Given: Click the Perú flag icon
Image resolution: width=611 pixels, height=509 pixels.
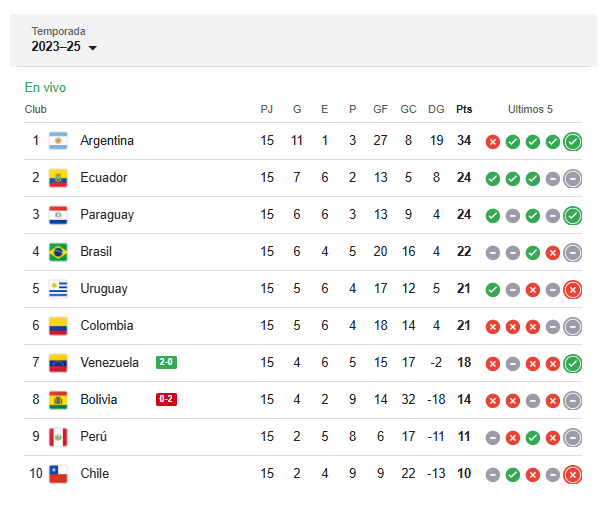Looking at the screenshot, I should tap(58, 437).
